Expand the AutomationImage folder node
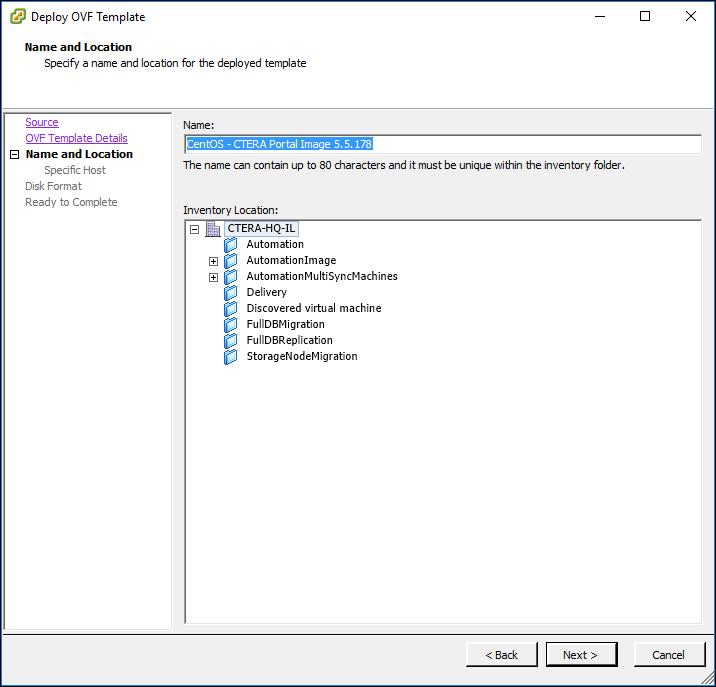716x687 pixels. 213,261
